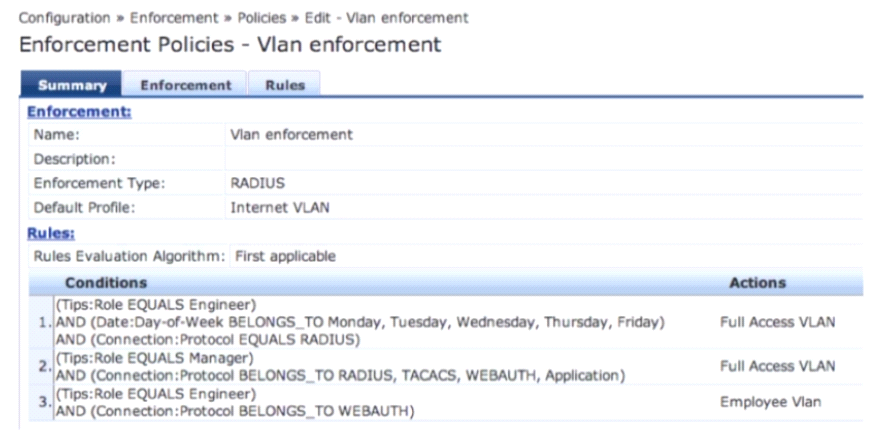
Task: Click the 'First applicable' evaluation algorithm value
Action: 285,257
